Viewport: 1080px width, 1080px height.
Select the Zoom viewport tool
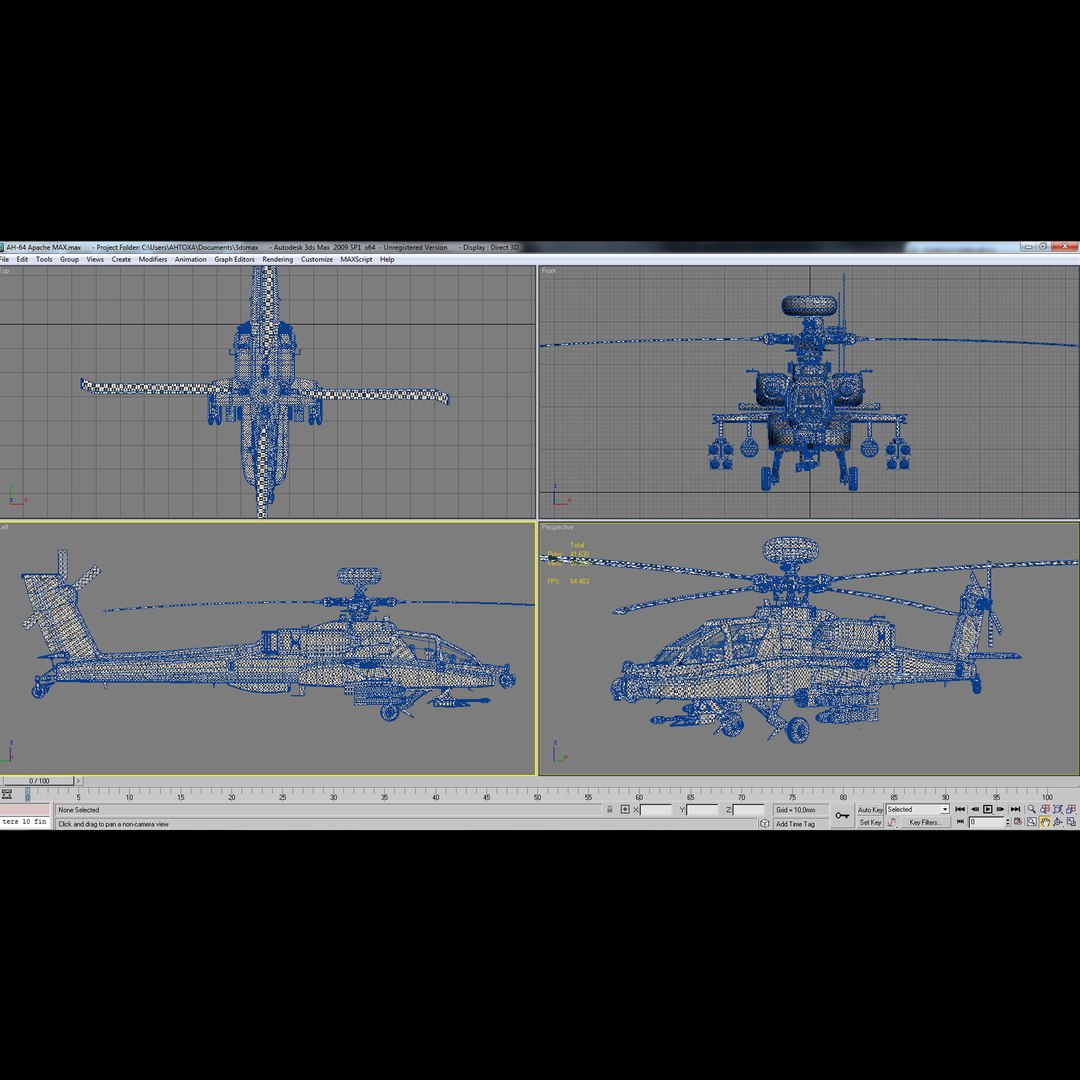(1032, 809)
